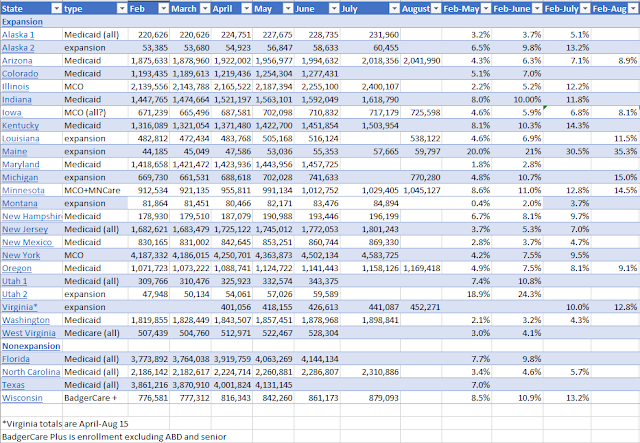Click the New Mexico state link
This screenshot has height=443, width=640.
(x=27, y=242)
